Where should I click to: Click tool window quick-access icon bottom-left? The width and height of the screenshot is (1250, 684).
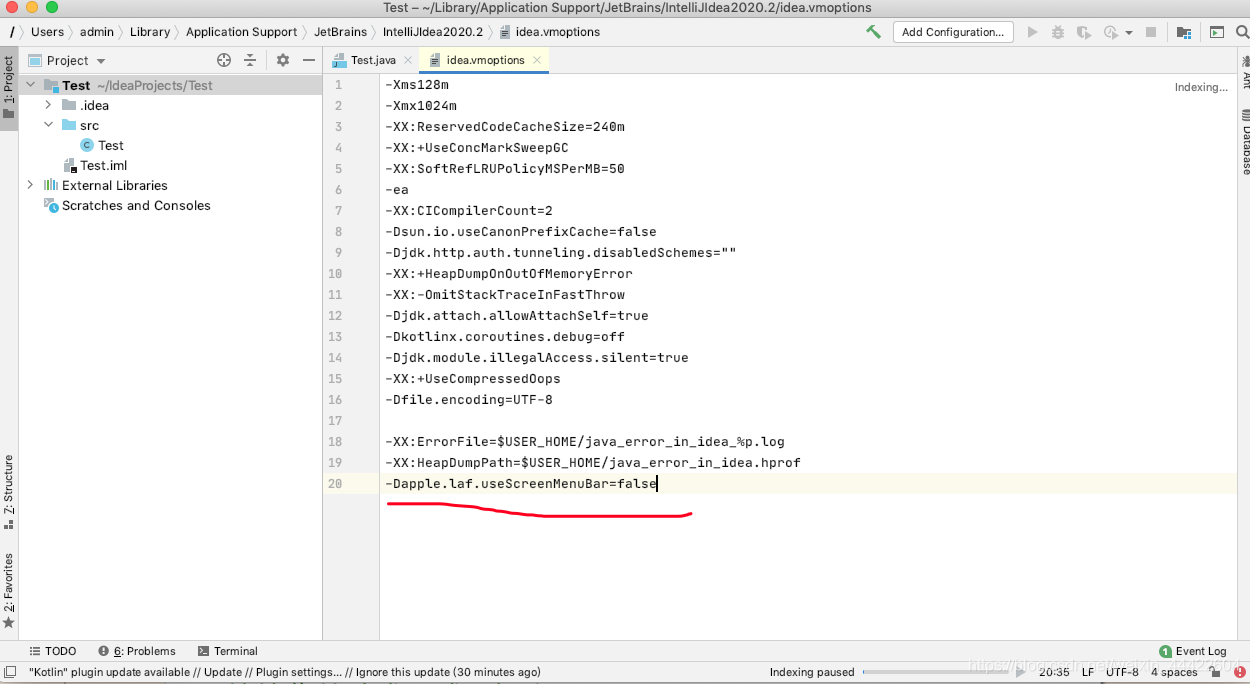[9, 672]
